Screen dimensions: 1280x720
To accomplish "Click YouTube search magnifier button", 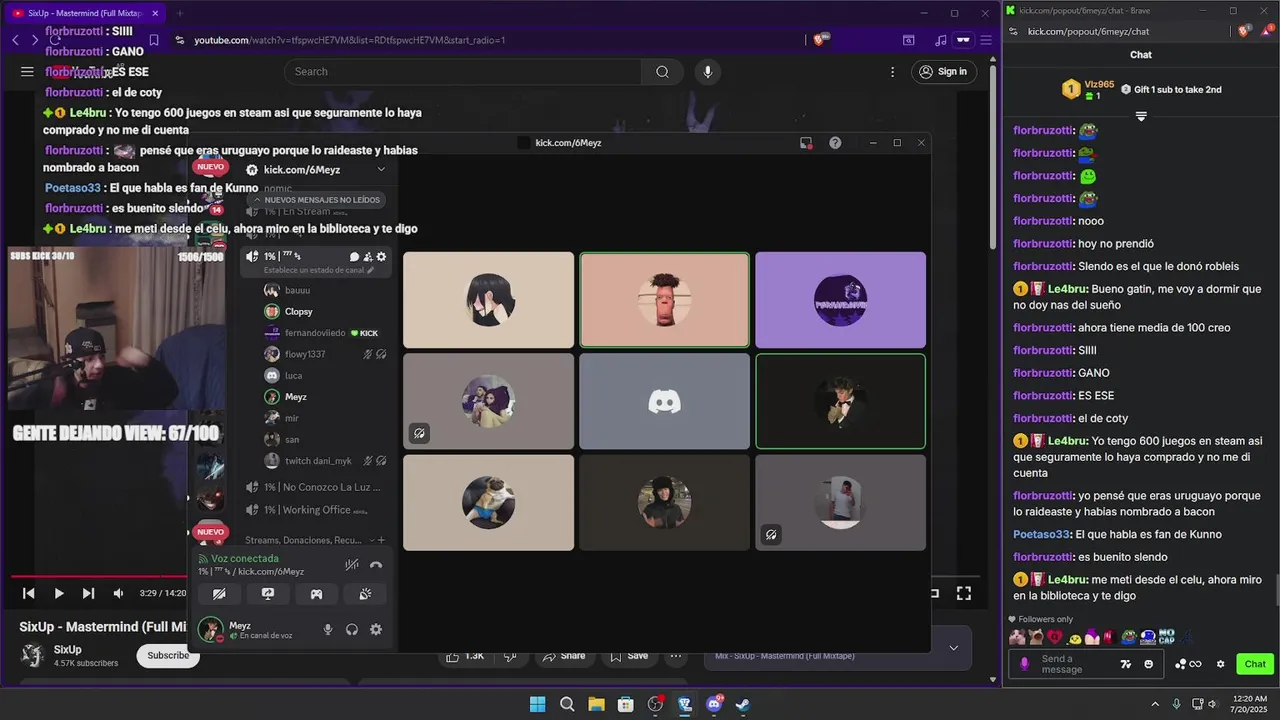I will pyautogui.click(x=662, y=71).
